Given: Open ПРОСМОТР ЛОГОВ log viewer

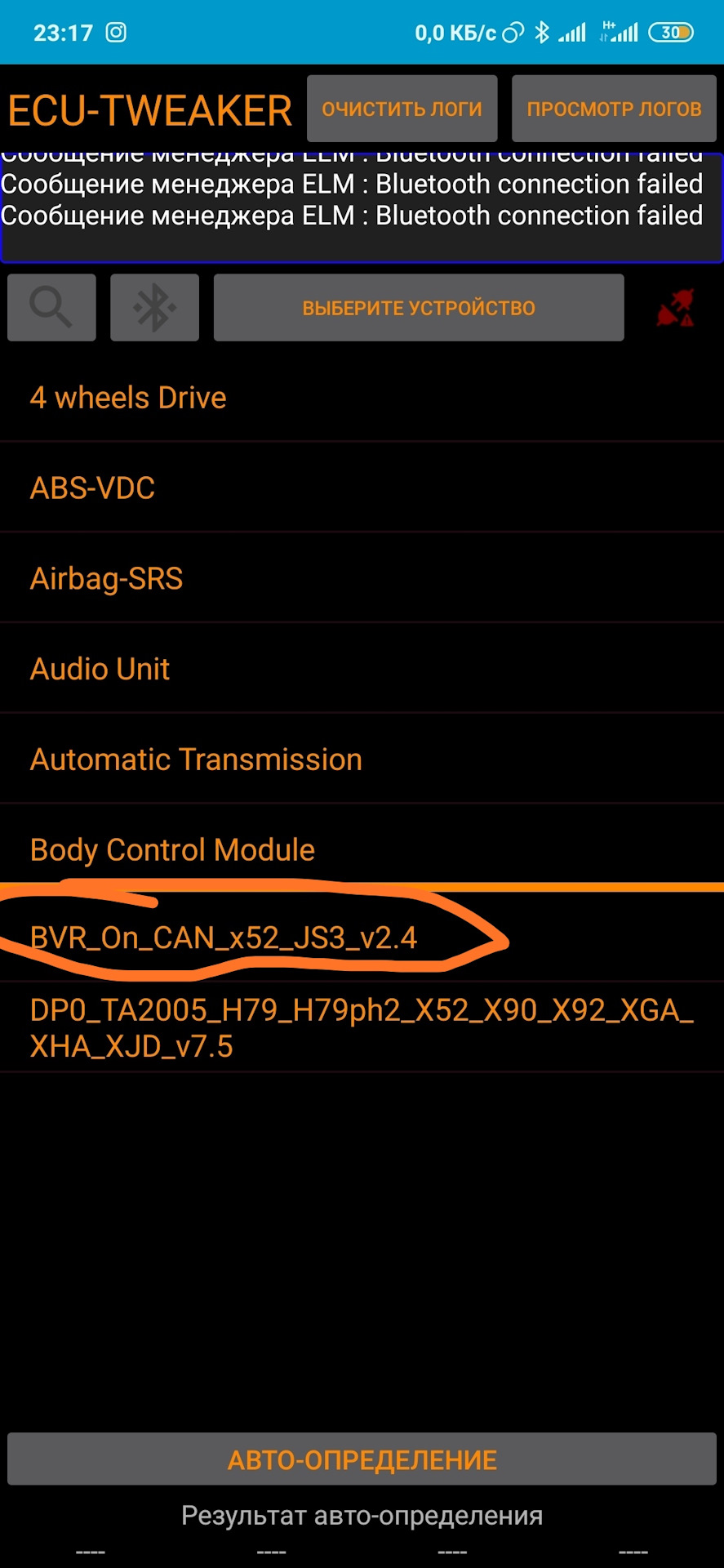Looking at the screenshot, I should [614, 109].
